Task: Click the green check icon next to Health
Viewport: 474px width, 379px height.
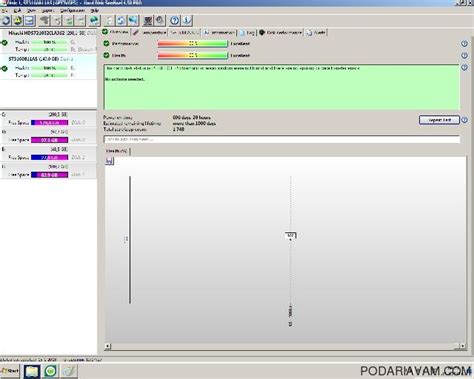Action: [x=106, y=55]
